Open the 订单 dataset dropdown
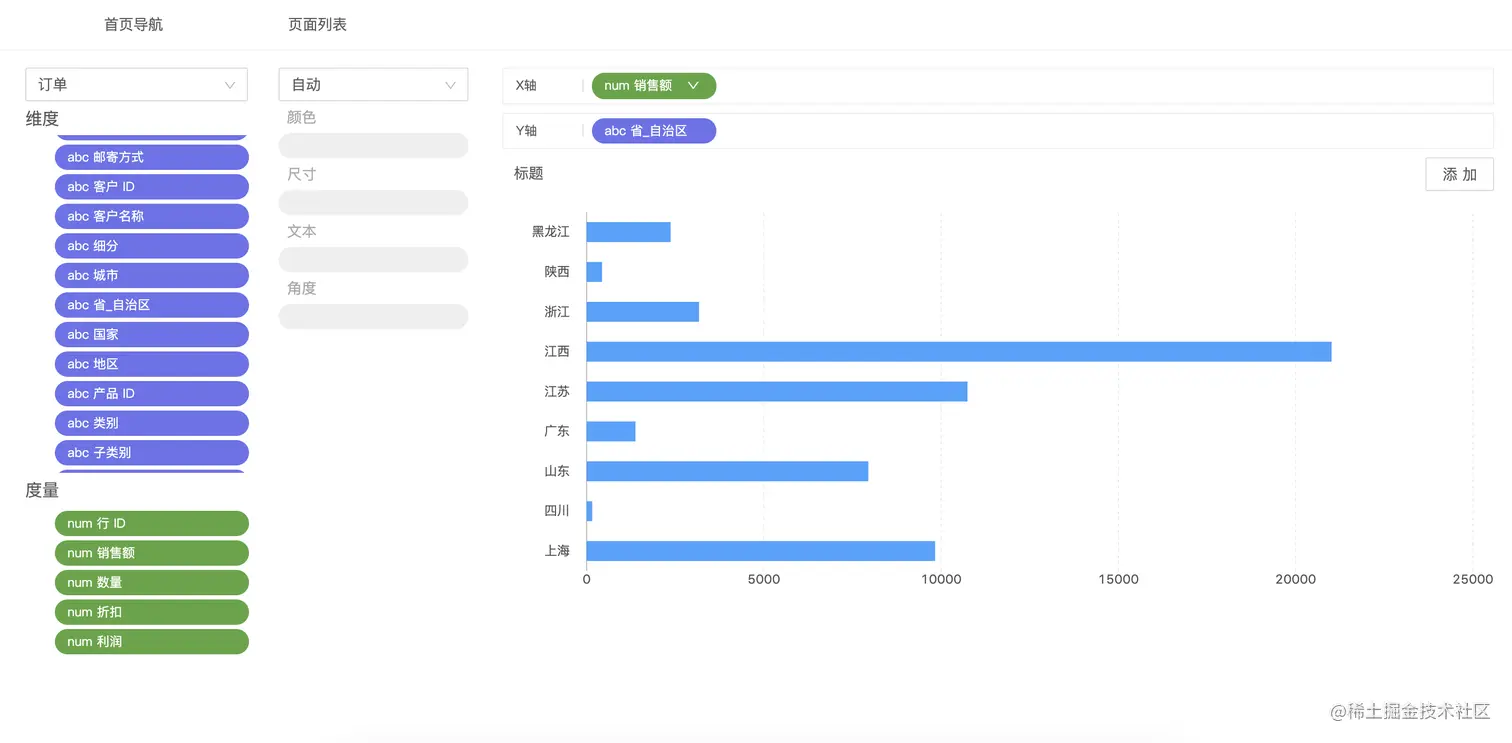The height and width of the screenshot is (743, 1512). click(136, 85)
